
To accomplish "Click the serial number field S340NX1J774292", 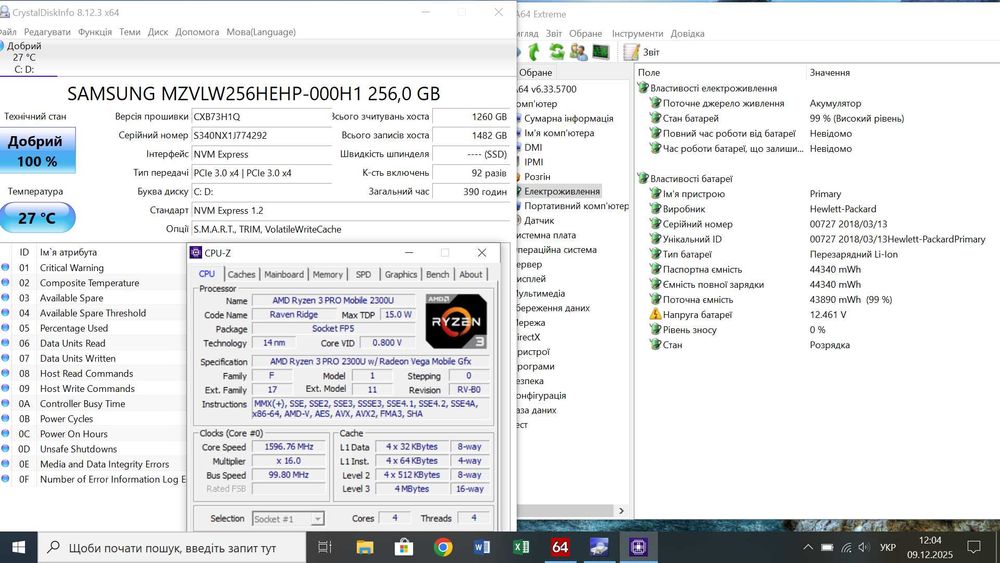I will click(261, 135).
